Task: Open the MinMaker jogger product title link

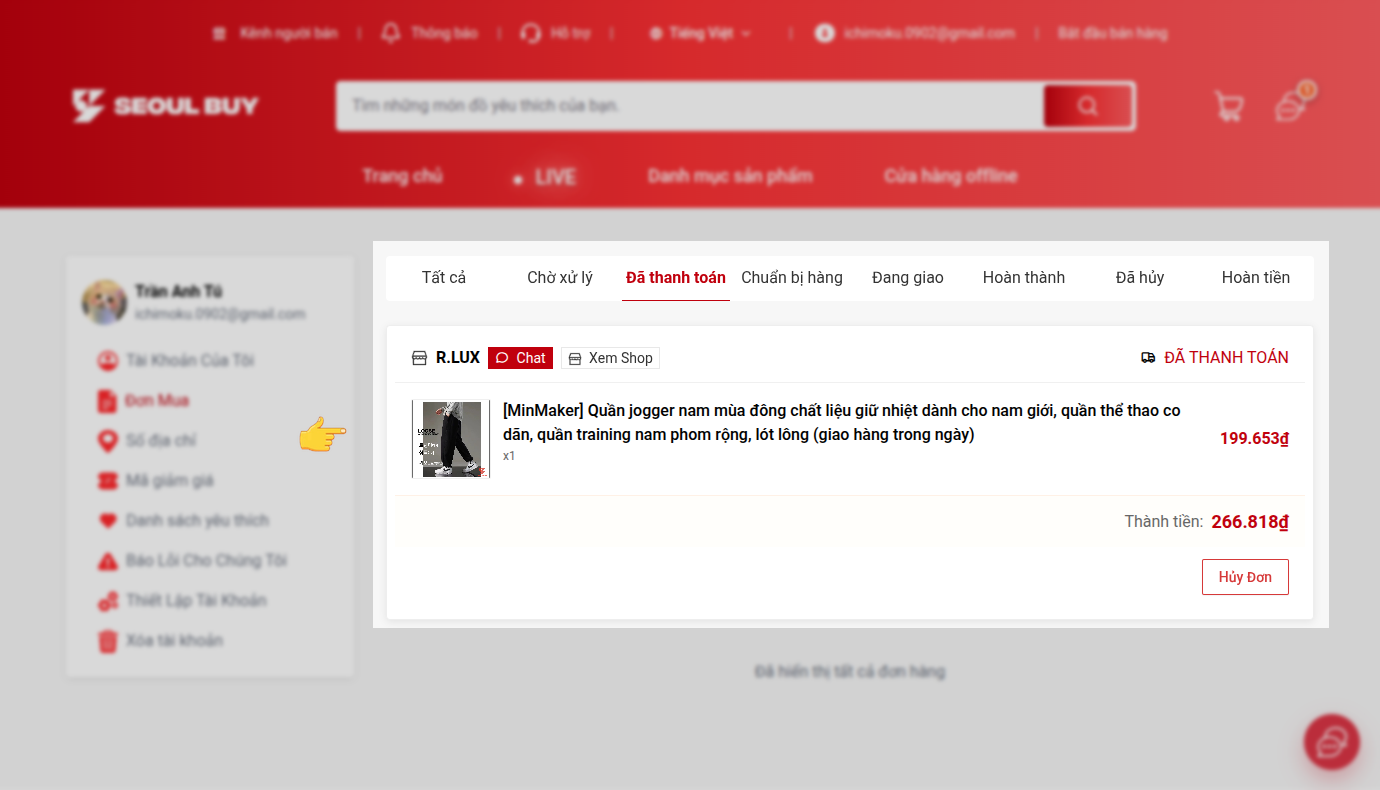Action: 840,423
